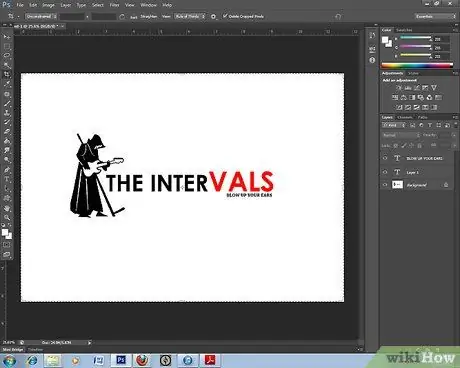Open the Normal blend mode dropdown
The height and width of the screenshot is (368, 460).
coord(401,135)
